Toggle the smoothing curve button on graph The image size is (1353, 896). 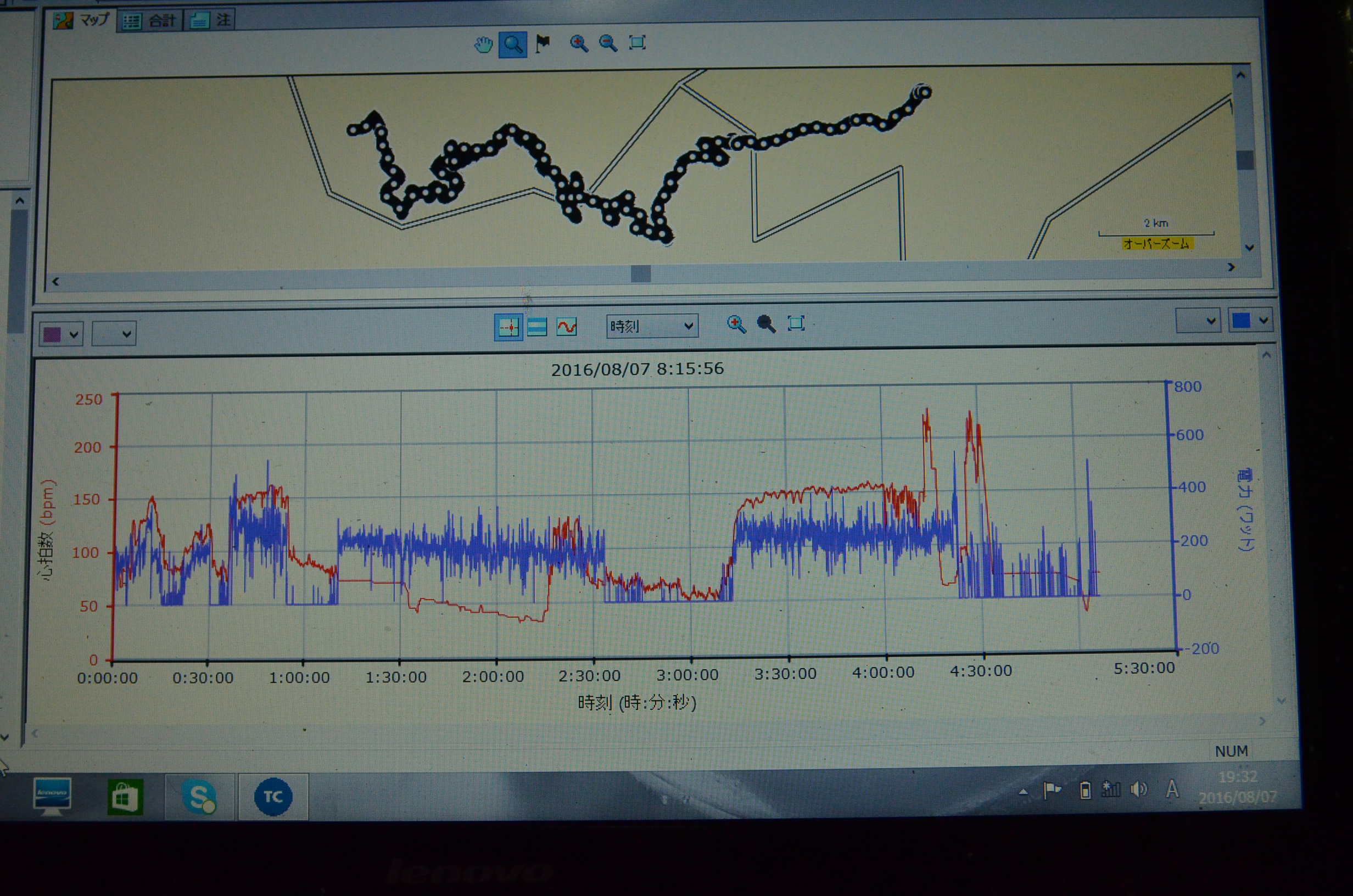point(567,327)
